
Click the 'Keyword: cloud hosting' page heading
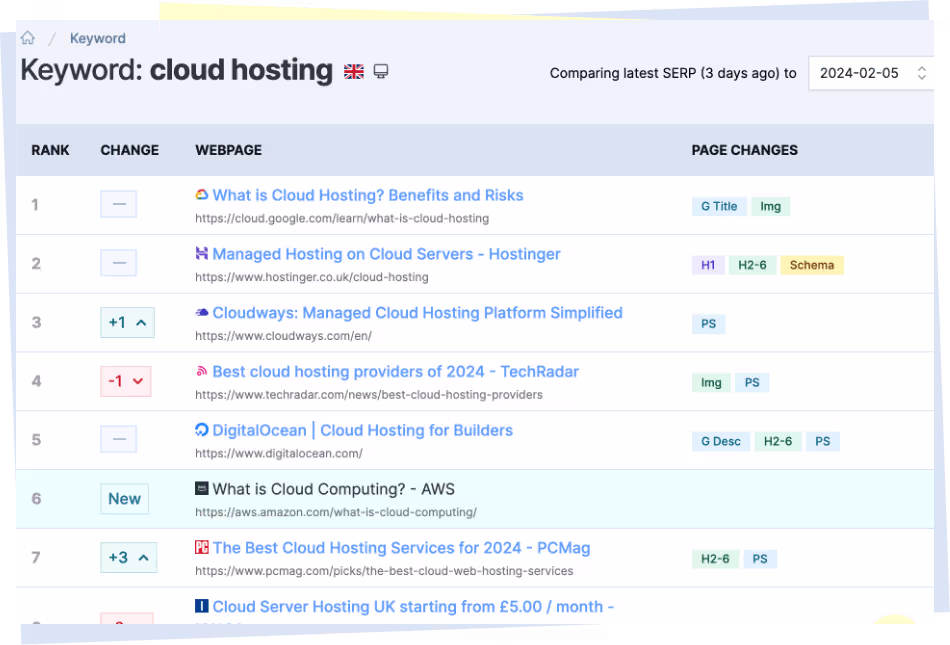coord(176,70)
